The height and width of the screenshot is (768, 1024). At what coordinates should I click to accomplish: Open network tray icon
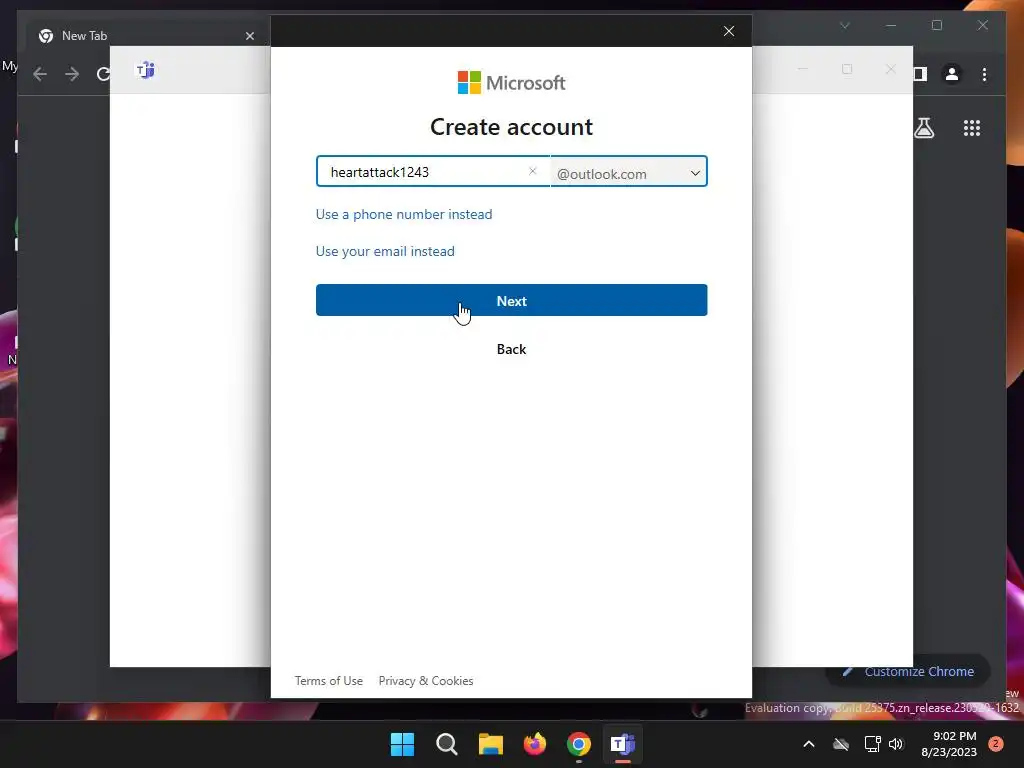tap(872, 744)
